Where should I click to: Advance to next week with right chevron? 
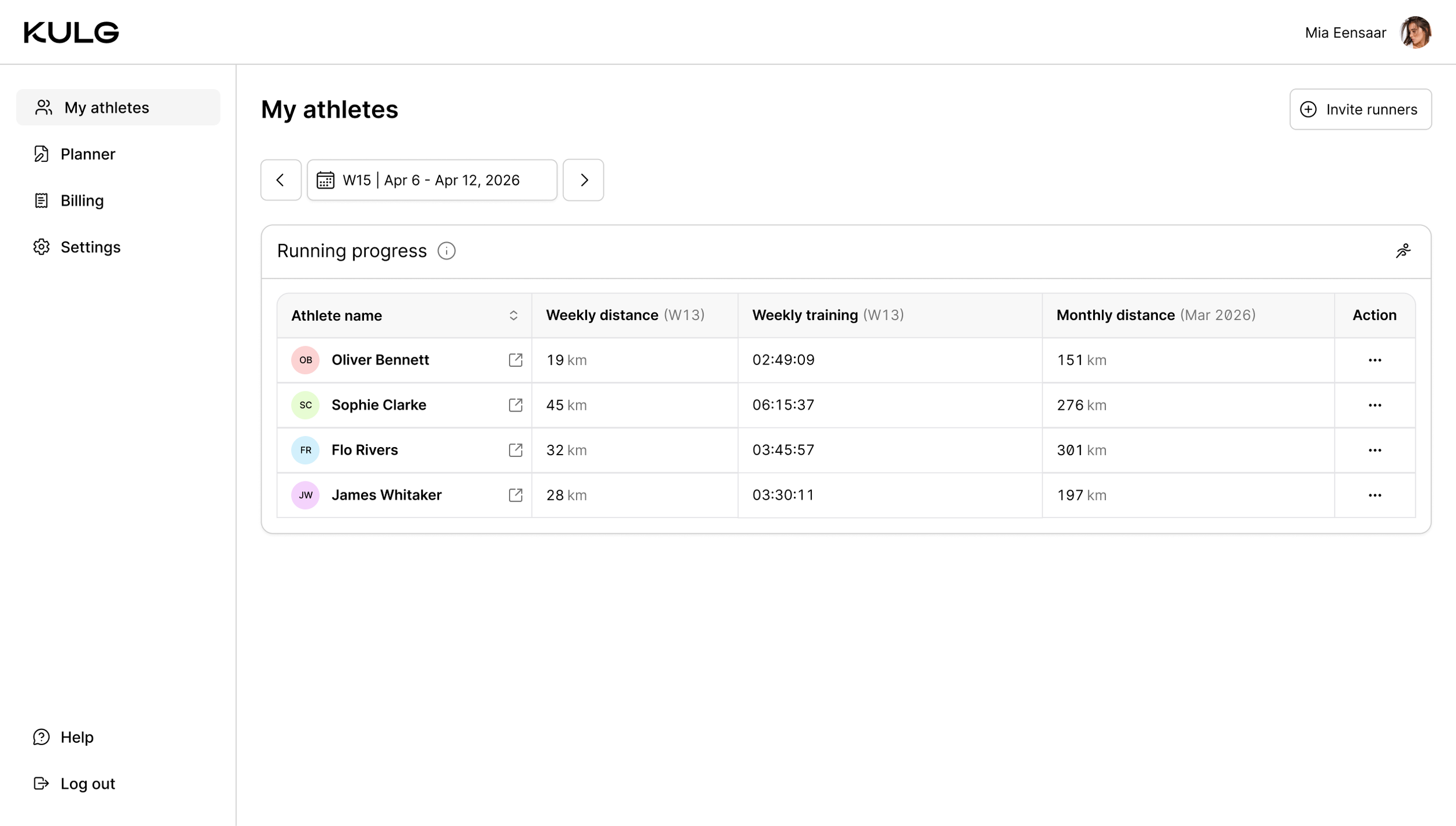pos(583,180)
